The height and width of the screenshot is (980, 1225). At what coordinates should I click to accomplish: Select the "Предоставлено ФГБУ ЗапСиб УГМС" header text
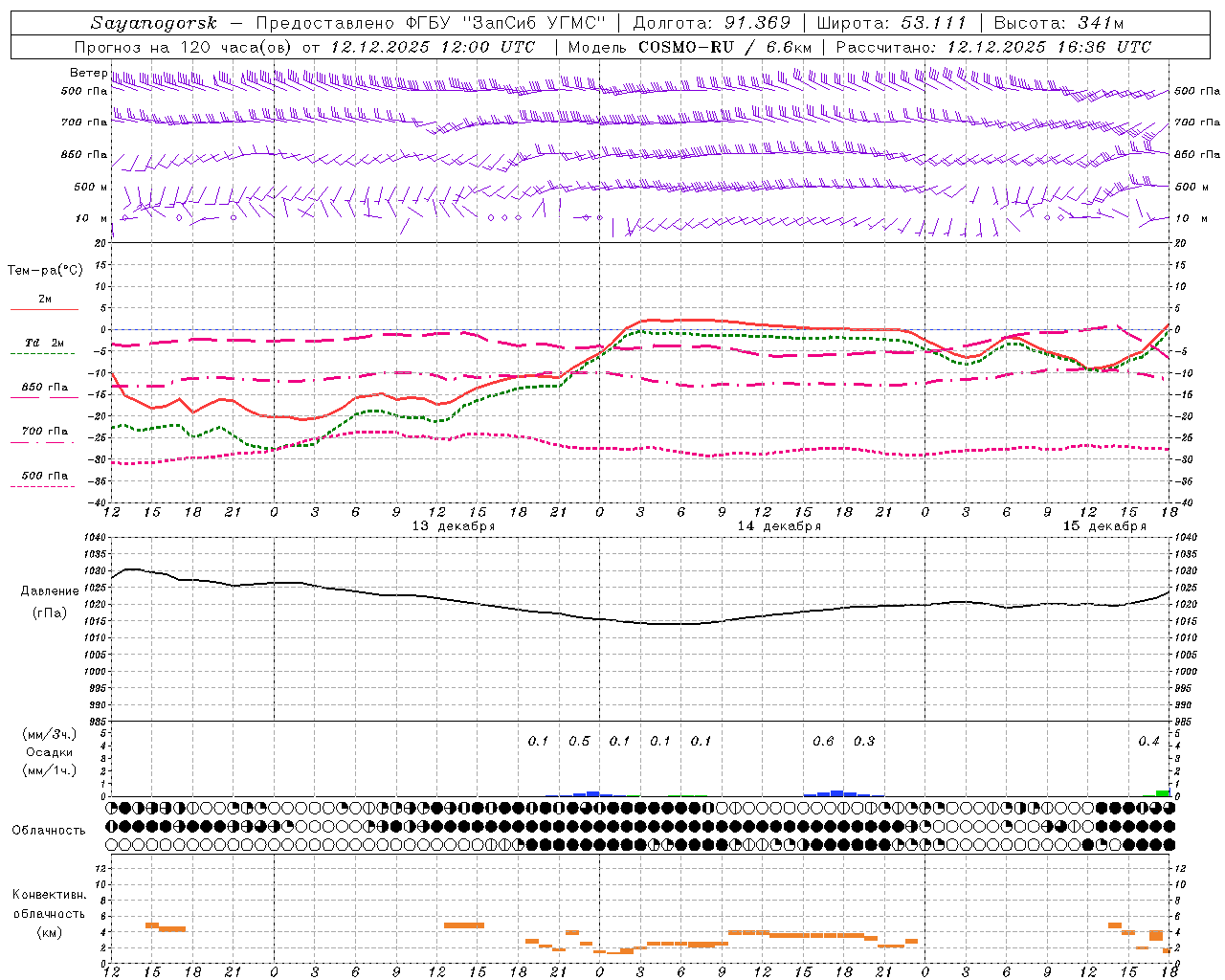click(432, 23)
